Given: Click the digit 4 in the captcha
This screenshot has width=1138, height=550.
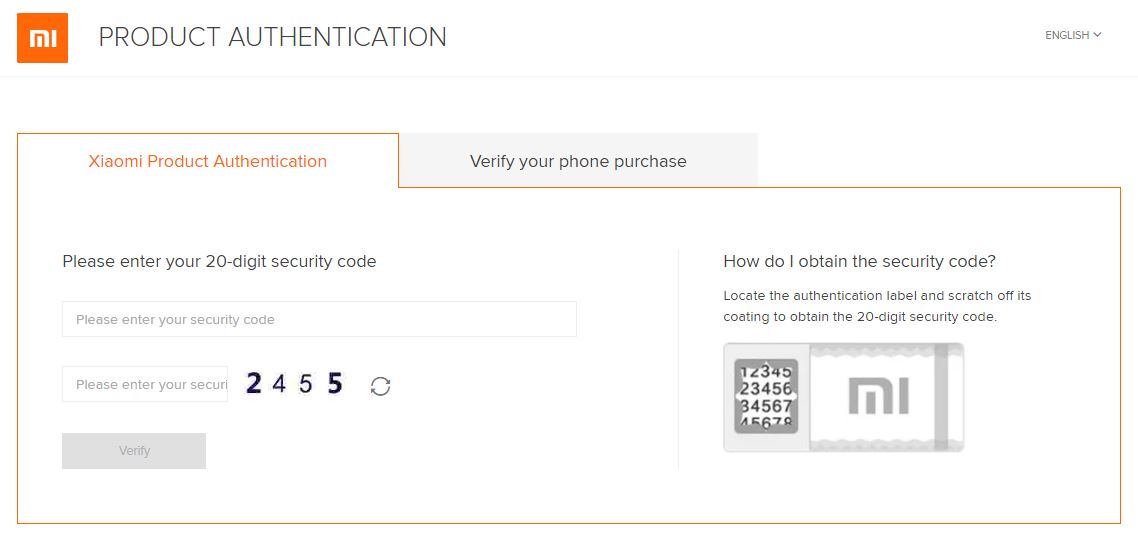Looking at the screenshot, I should pyautogui.click(x=279, y=383).
